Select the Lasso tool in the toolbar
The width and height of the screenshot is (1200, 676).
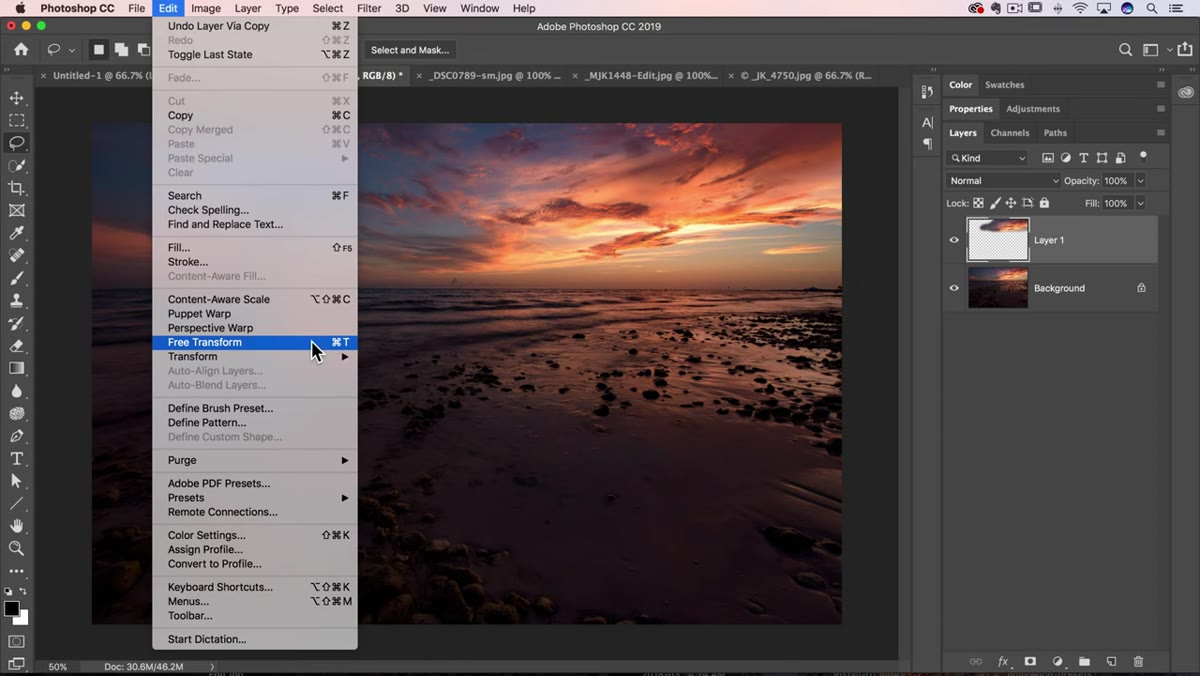[17, 143]
